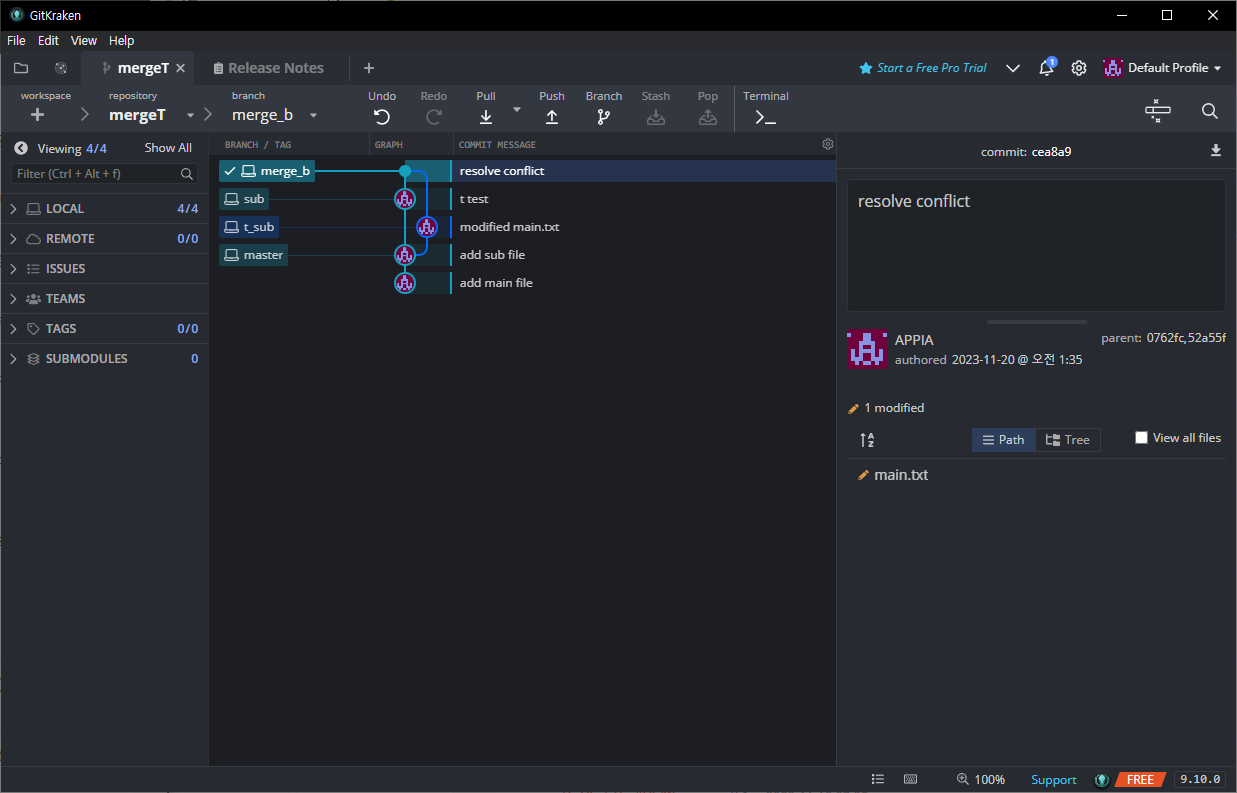Open Preferences with the gear icon
Viewport: 1237px width, 793px height.
tap(1079, 68)
